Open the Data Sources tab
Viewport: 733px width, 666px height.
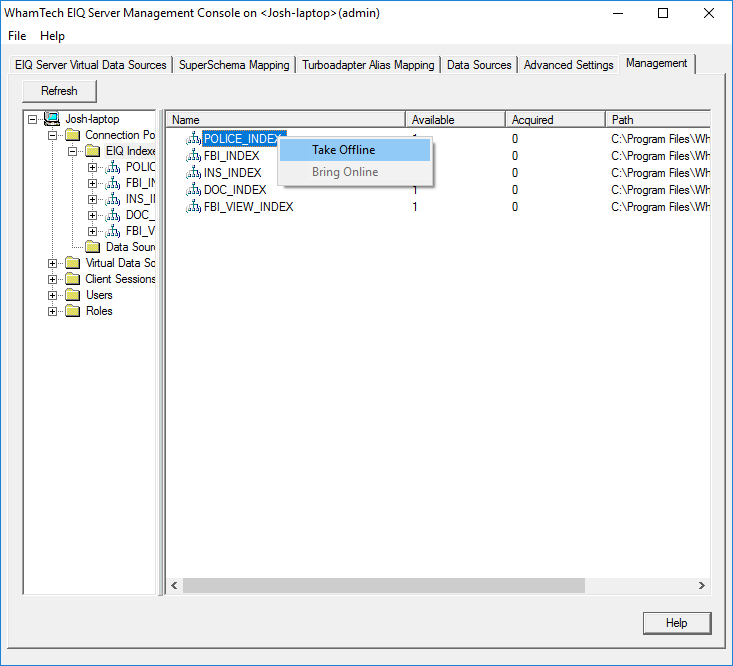[x=479, y=65]
